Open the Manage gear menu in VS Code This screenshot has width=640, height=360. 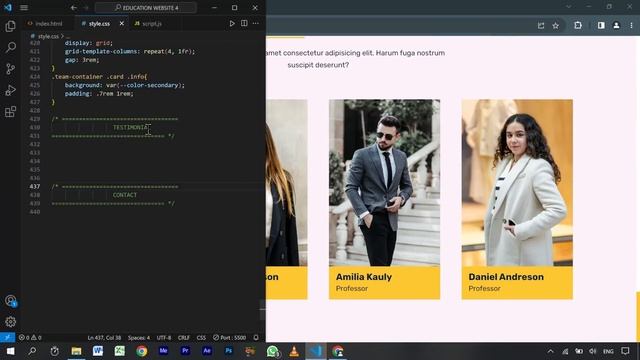[x=10, y=322]
